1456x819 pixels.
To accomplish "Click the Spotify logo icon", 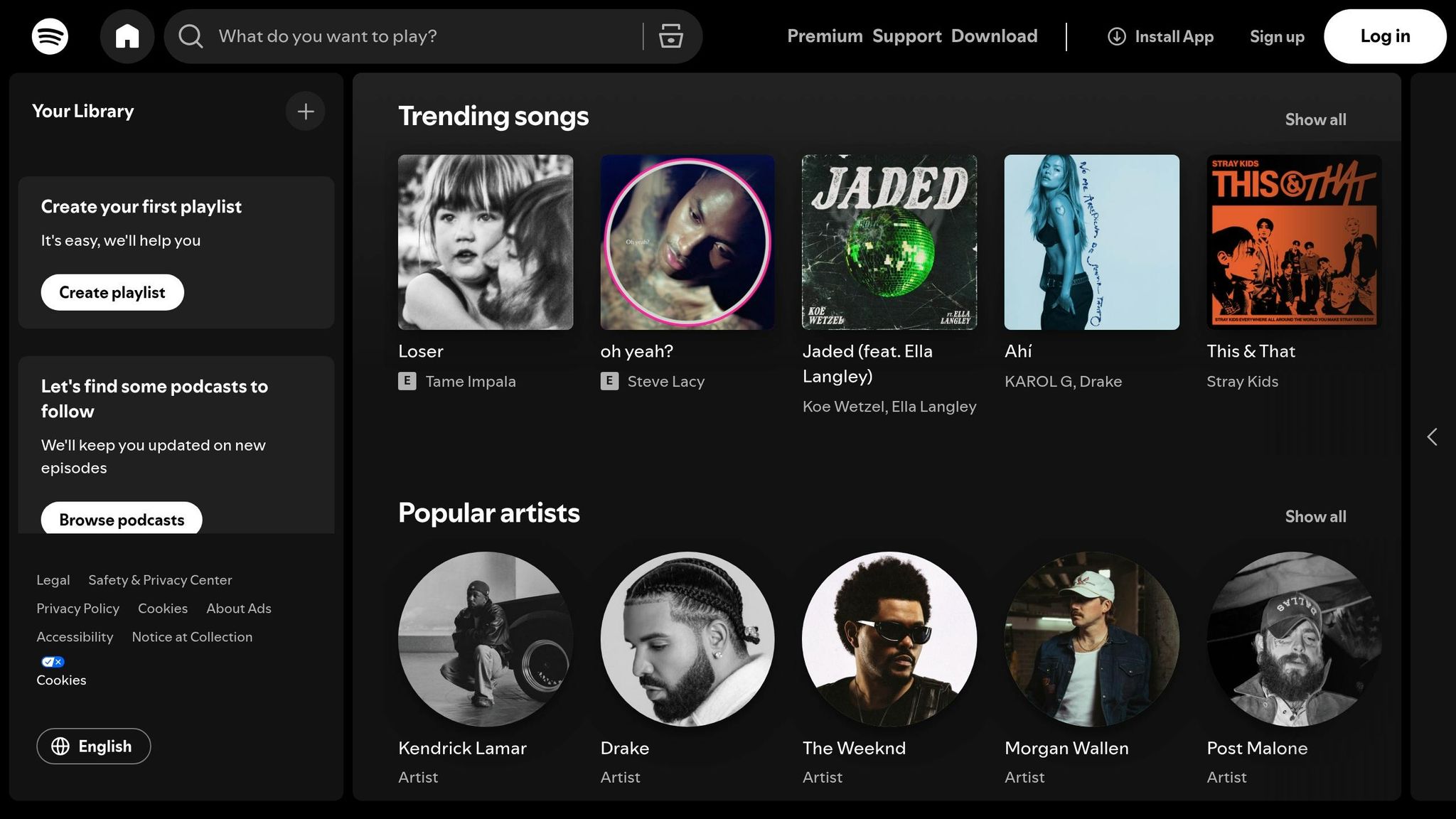I will coord(50,36).
